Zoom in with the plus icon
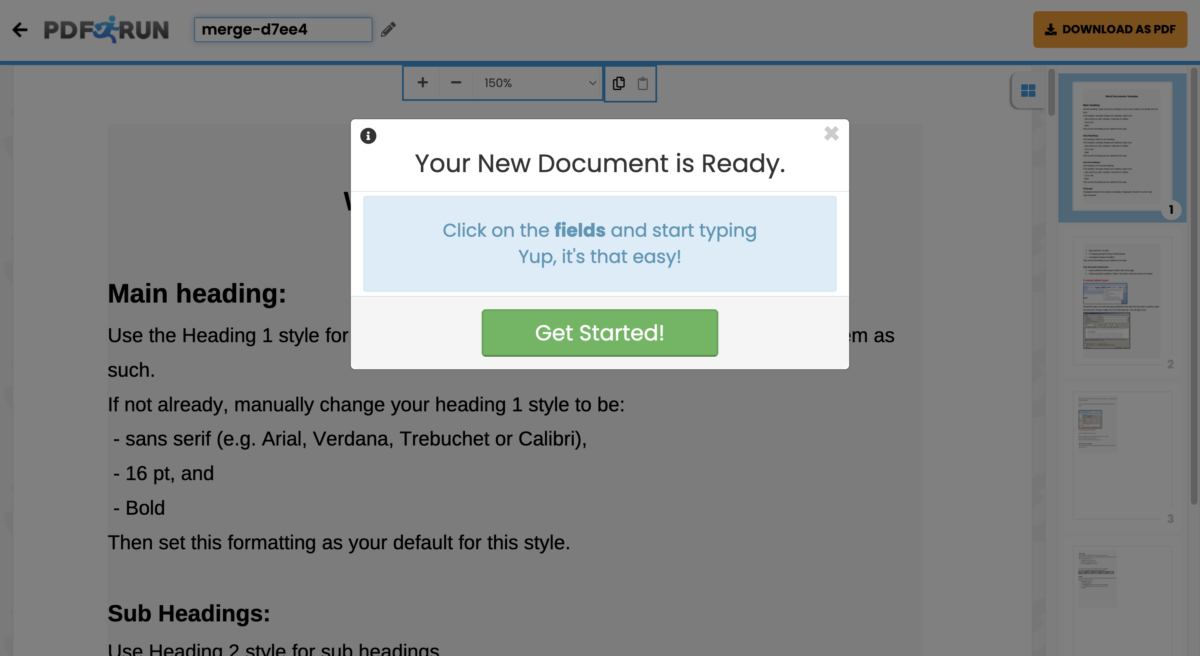Screen dimensions: 1200x656 click(422, 83)
